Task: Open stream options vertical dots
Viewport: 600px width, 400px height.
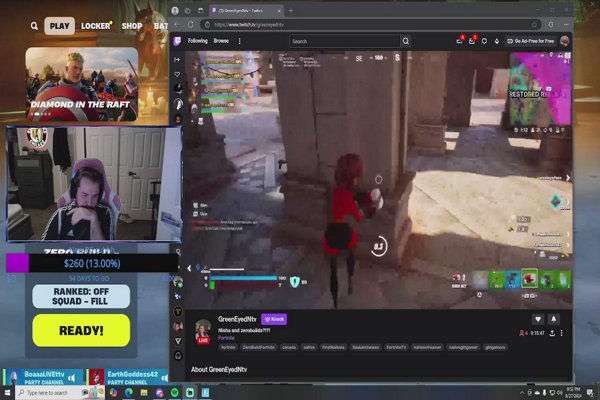Action: [x=562, y=333]
